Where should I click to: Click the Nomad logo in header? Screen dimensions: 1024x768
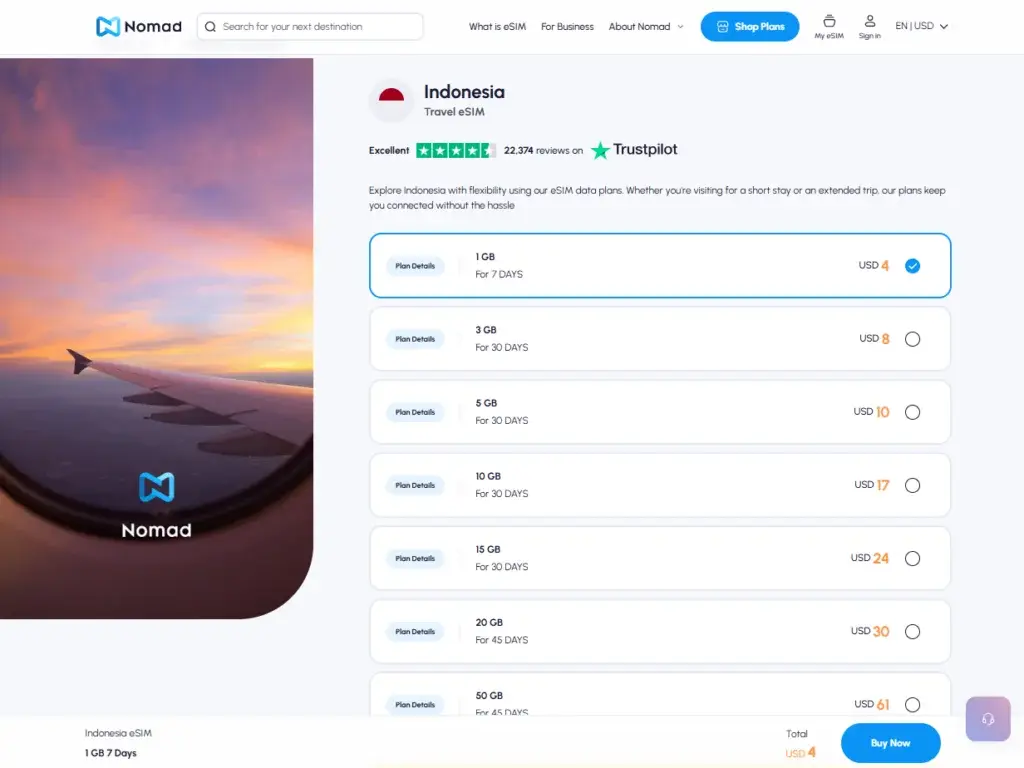coord(139,27)
